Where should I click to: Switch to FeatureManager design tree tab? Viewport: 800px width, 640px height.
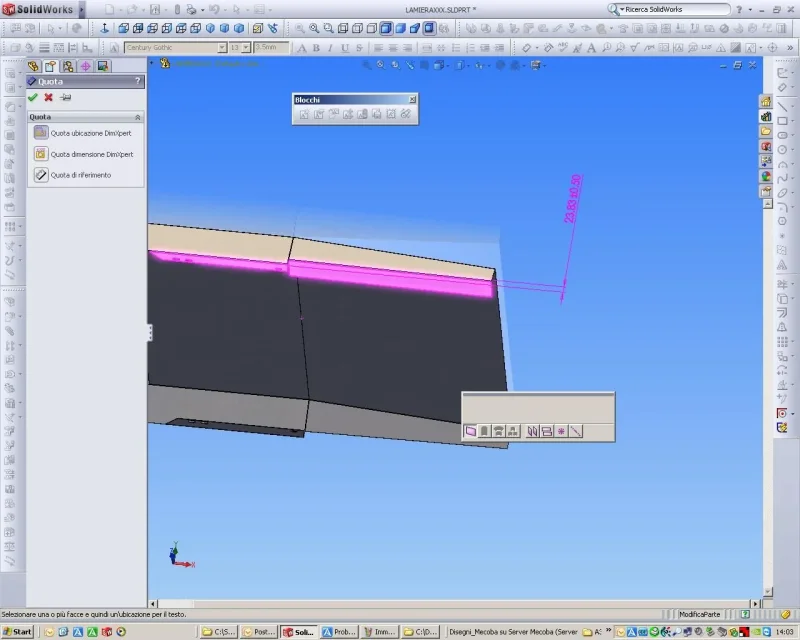[33, 66]
